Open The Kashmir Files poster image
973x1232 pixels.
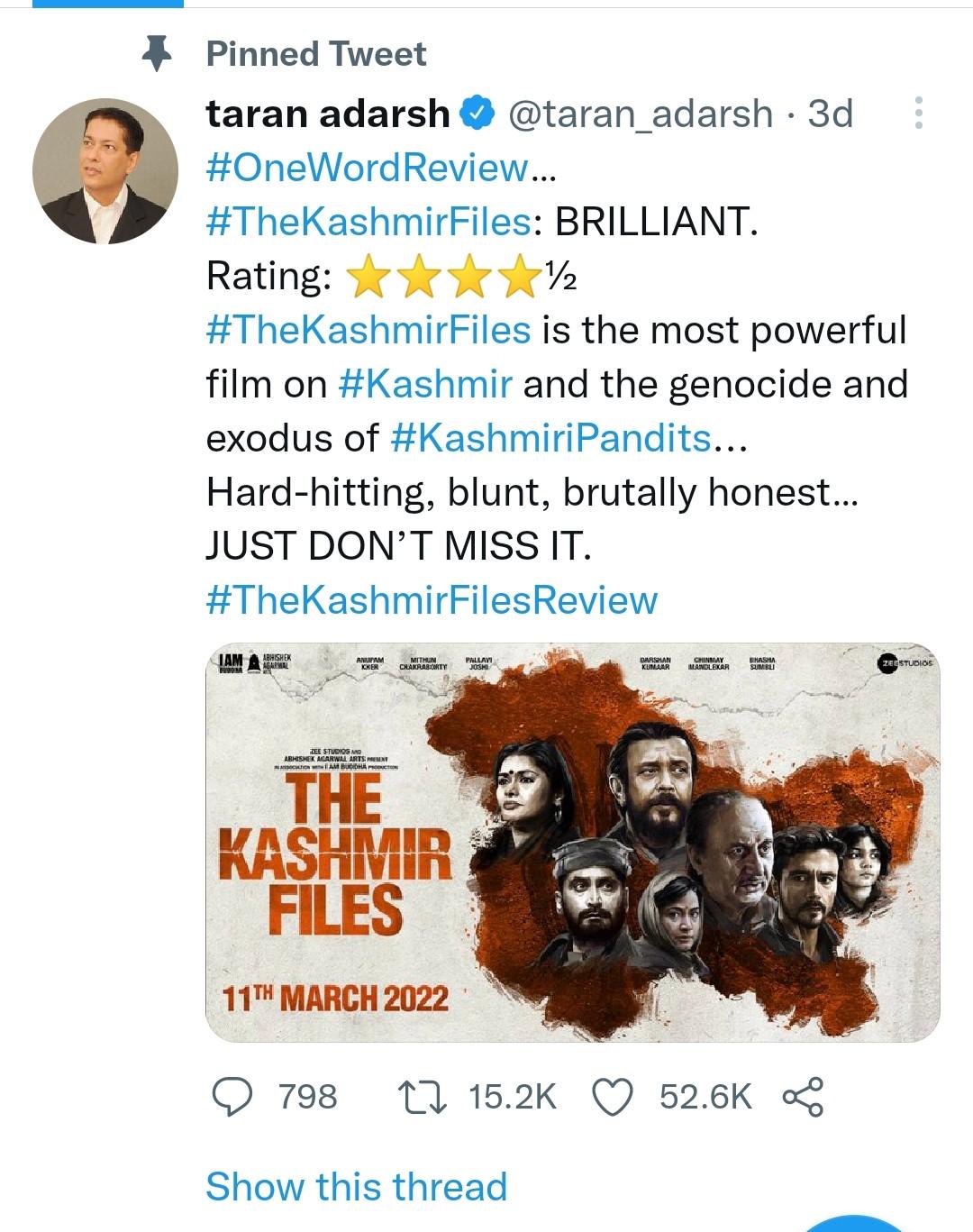pyautogui.click(x=573, y=843)
